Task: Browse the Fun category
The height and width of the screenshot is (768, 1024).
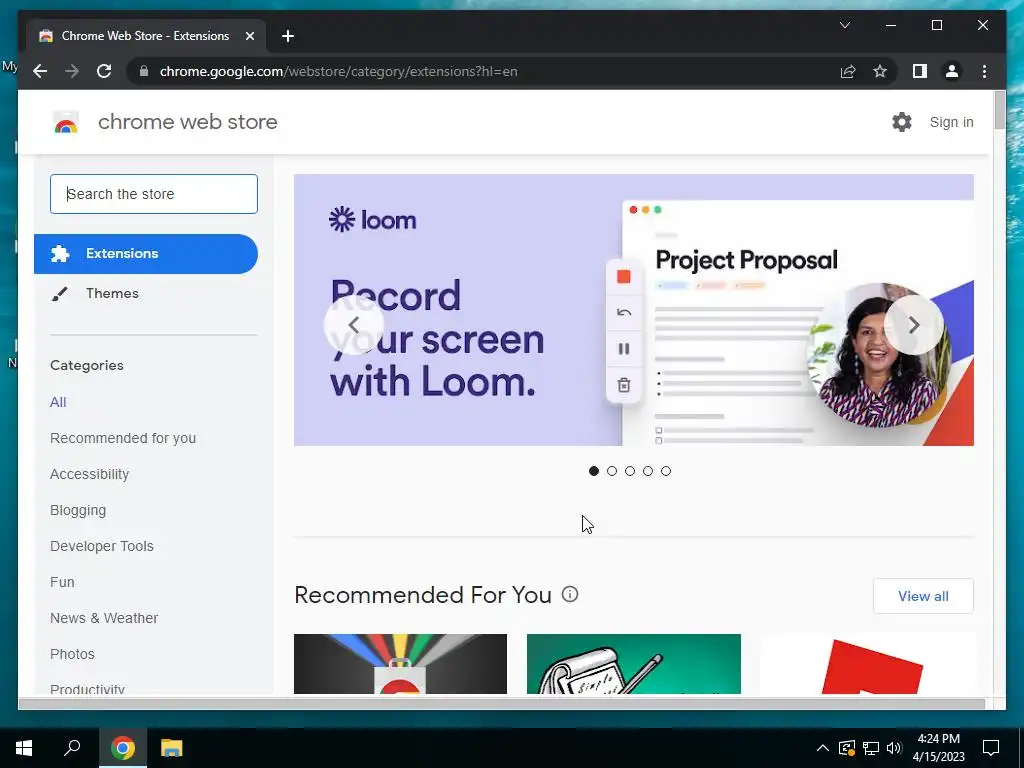Action: pos(62,582)
